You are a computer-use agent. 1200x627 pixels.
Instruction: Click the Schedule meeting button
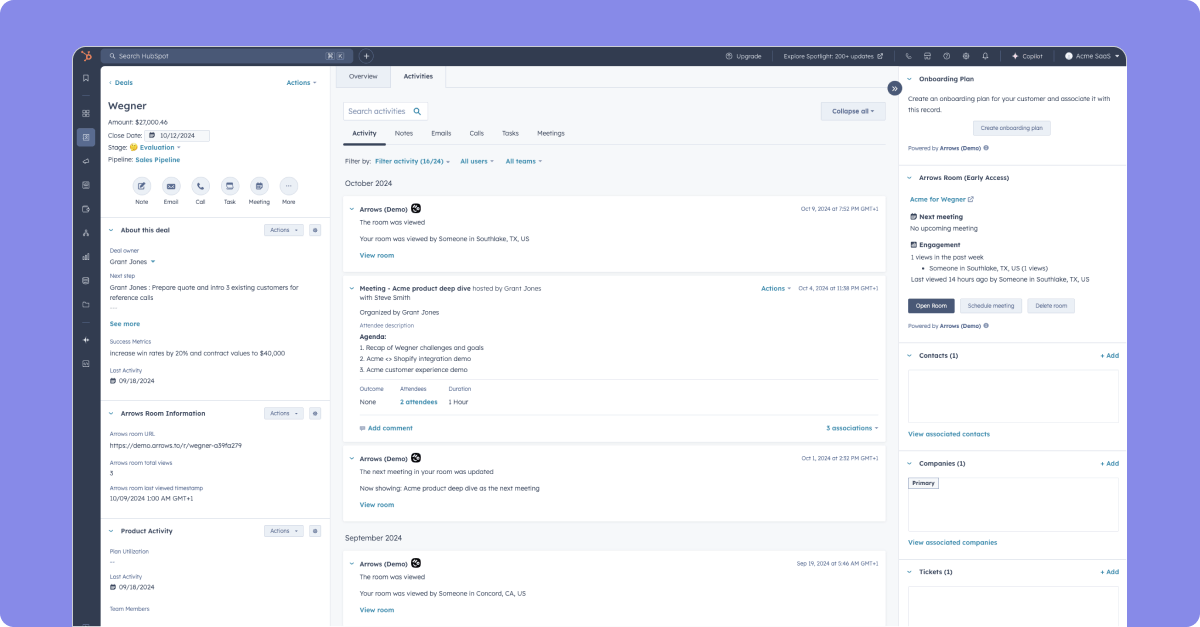[x=991, y=306]
